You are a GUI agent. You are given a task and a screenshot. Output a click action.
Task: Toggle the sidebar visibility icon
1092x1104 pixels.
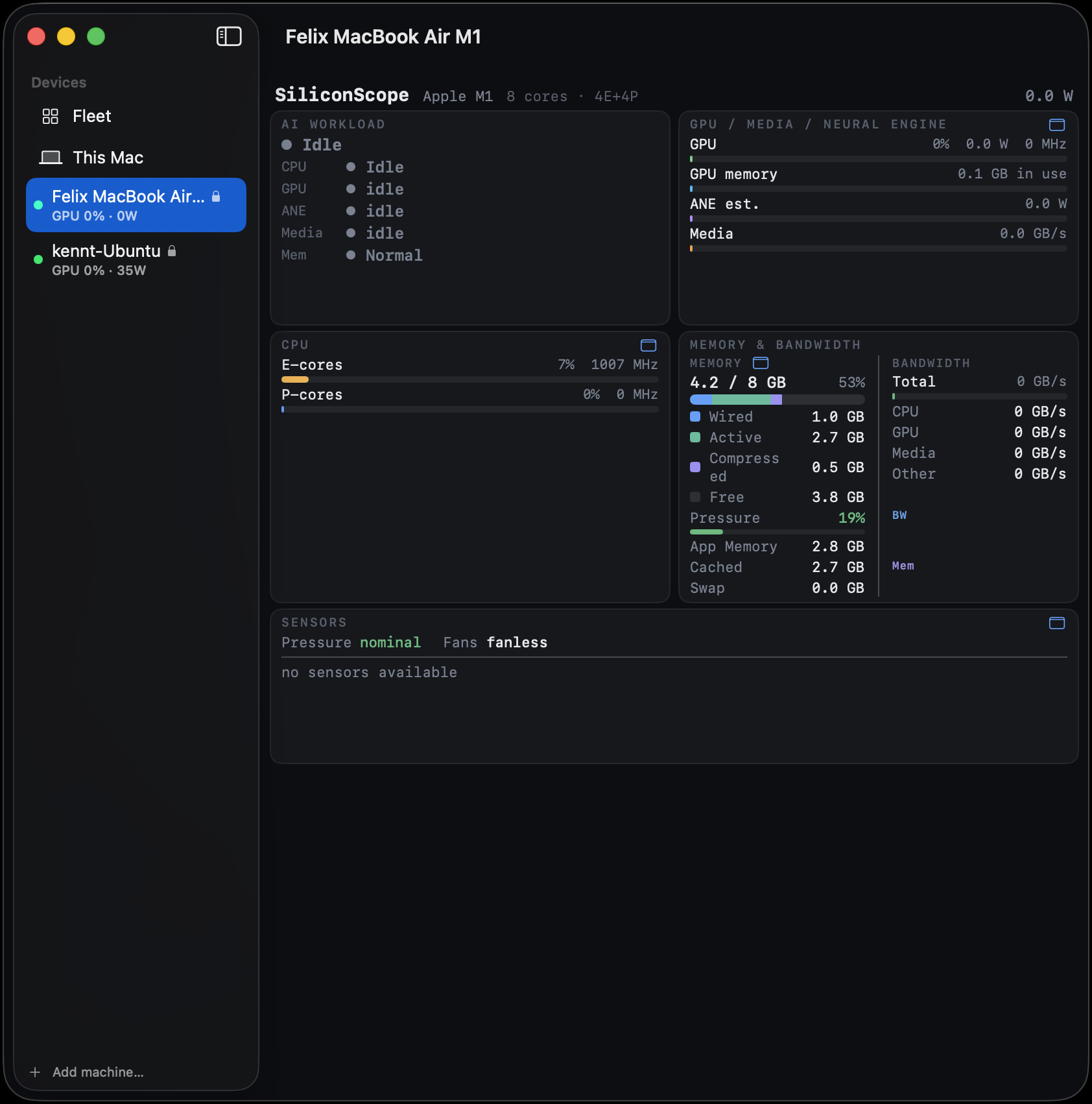(229, 36)
